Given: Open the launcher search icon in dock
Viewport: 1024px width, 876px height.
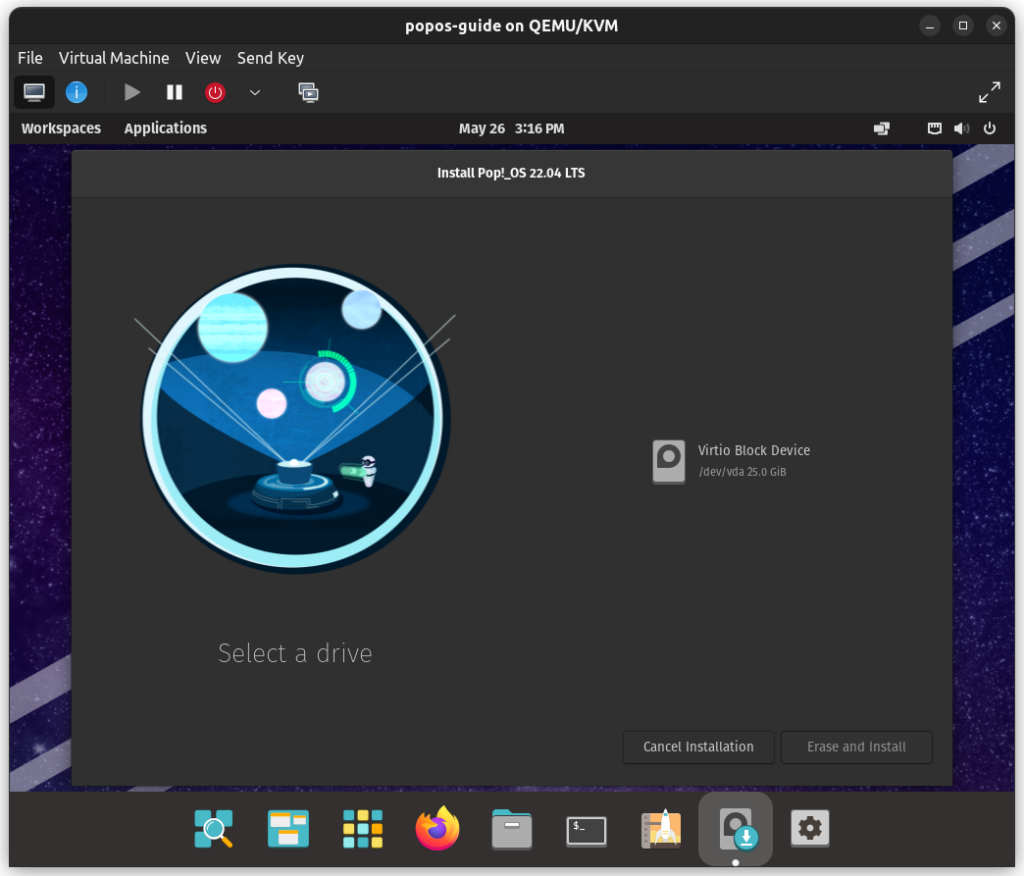Looking at the screenshot, I should click(214, 828).
